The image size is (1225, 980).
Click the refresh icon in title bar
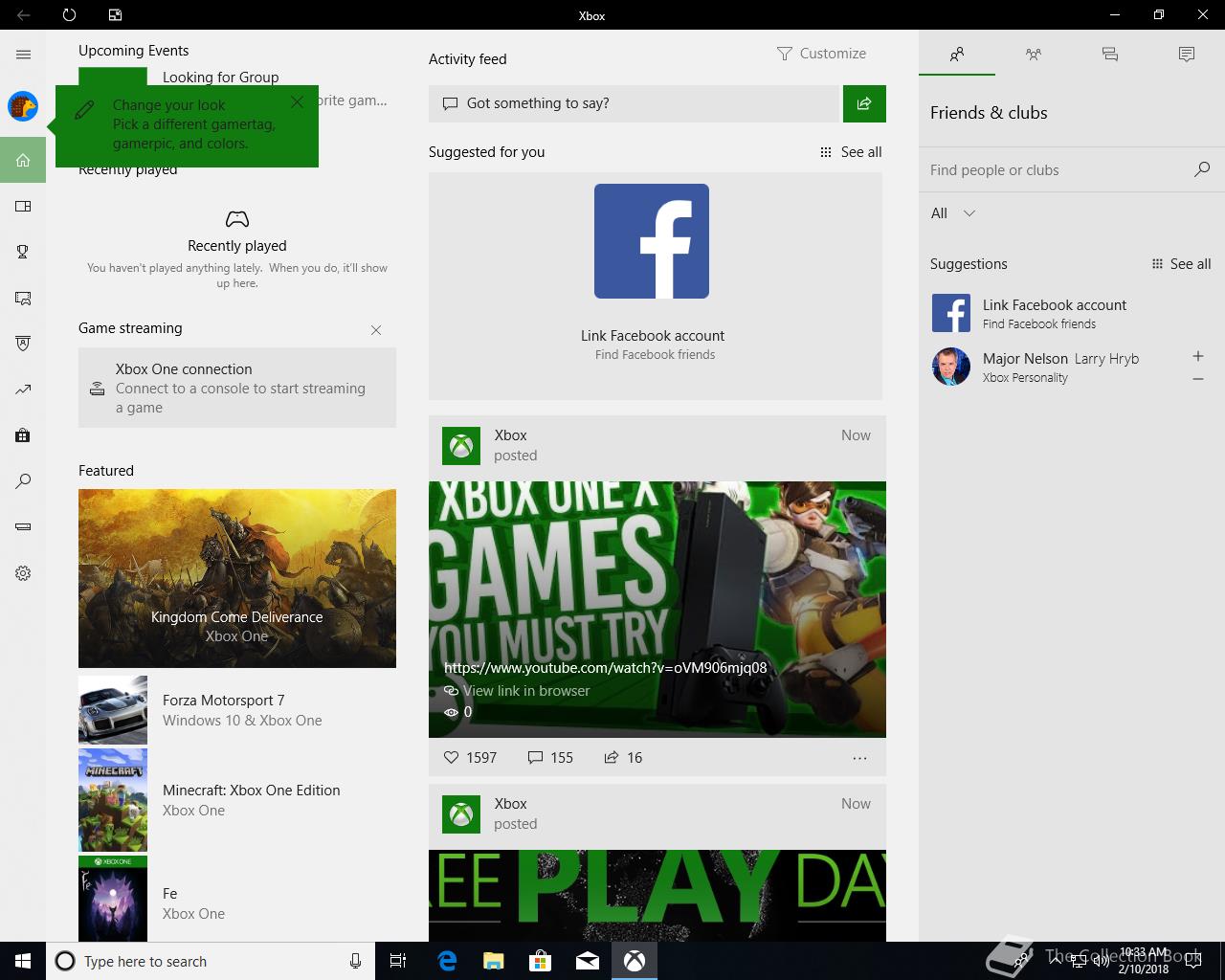tap(69, 15)
